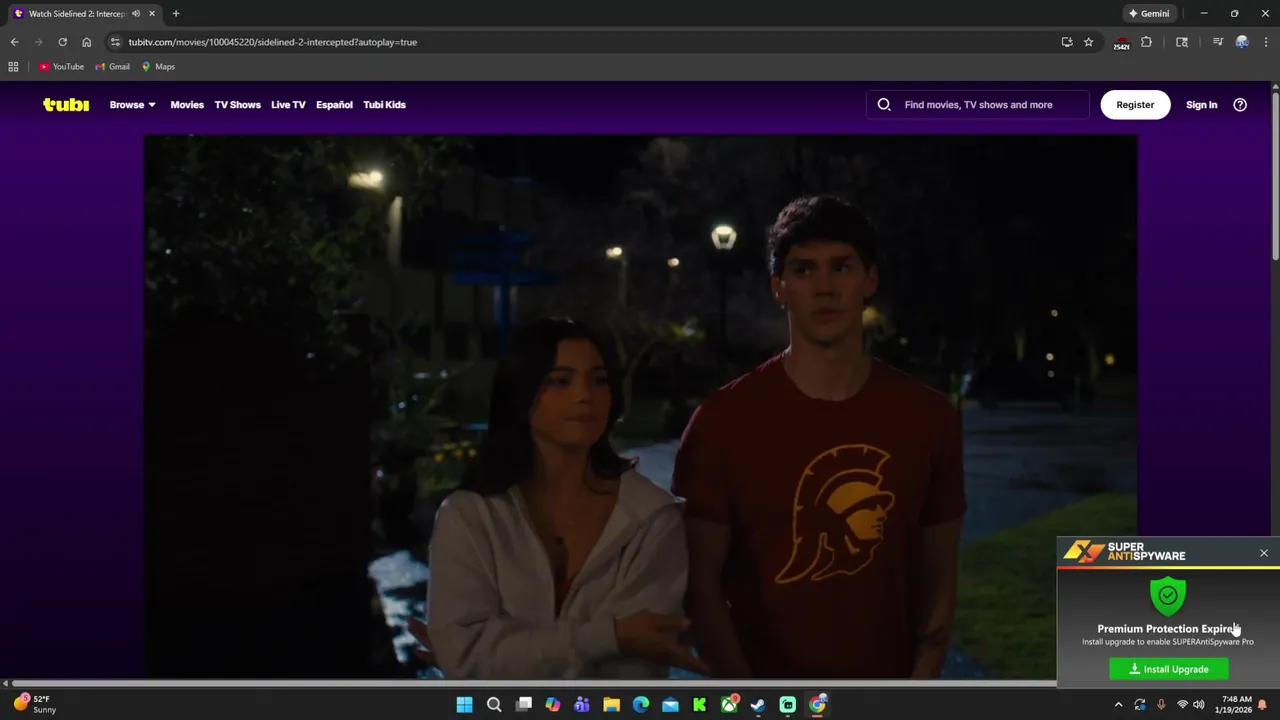This screenshot has height=720, width=1280.
Task: Click the Register button
Action: (1135, 104)
